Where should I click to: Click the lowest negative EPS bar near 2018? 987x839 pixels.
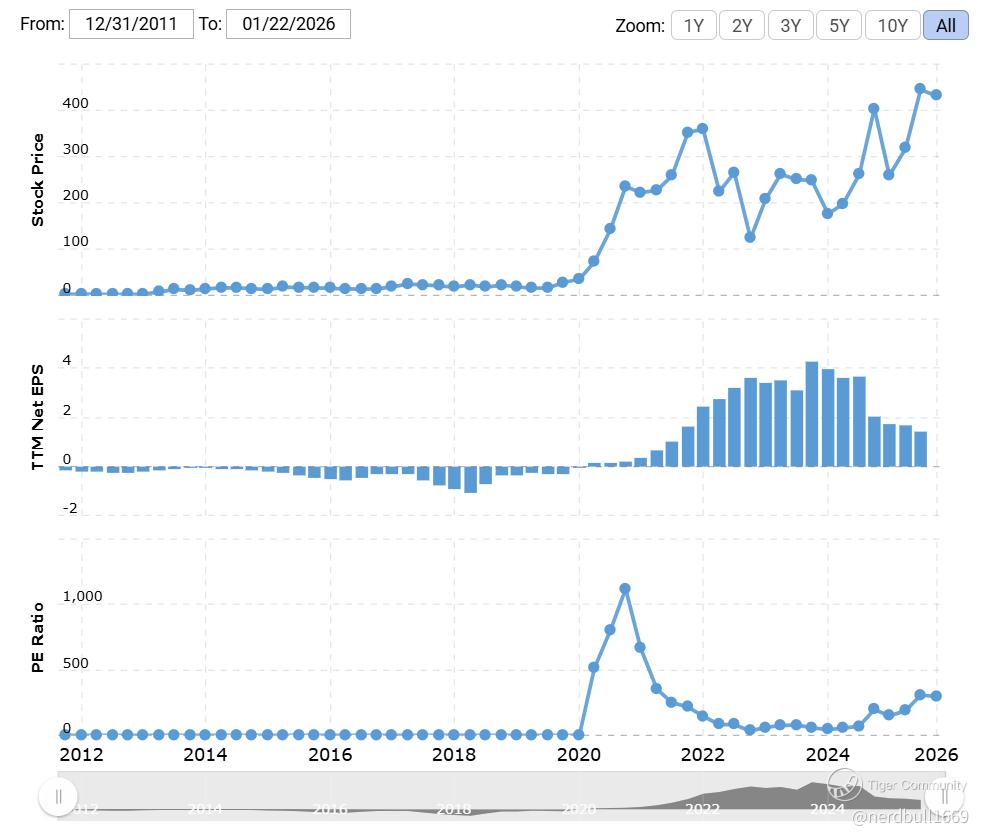(470, 480)
